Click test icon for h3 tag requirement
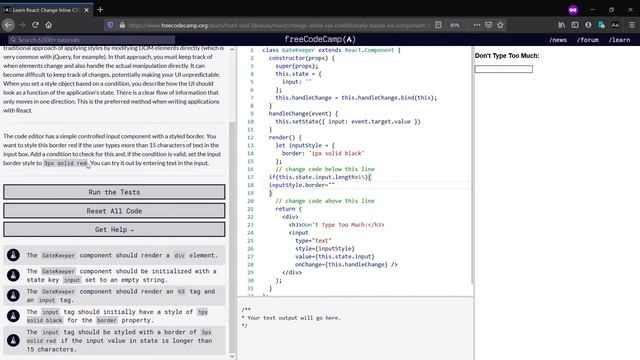 tap(13, 295)
